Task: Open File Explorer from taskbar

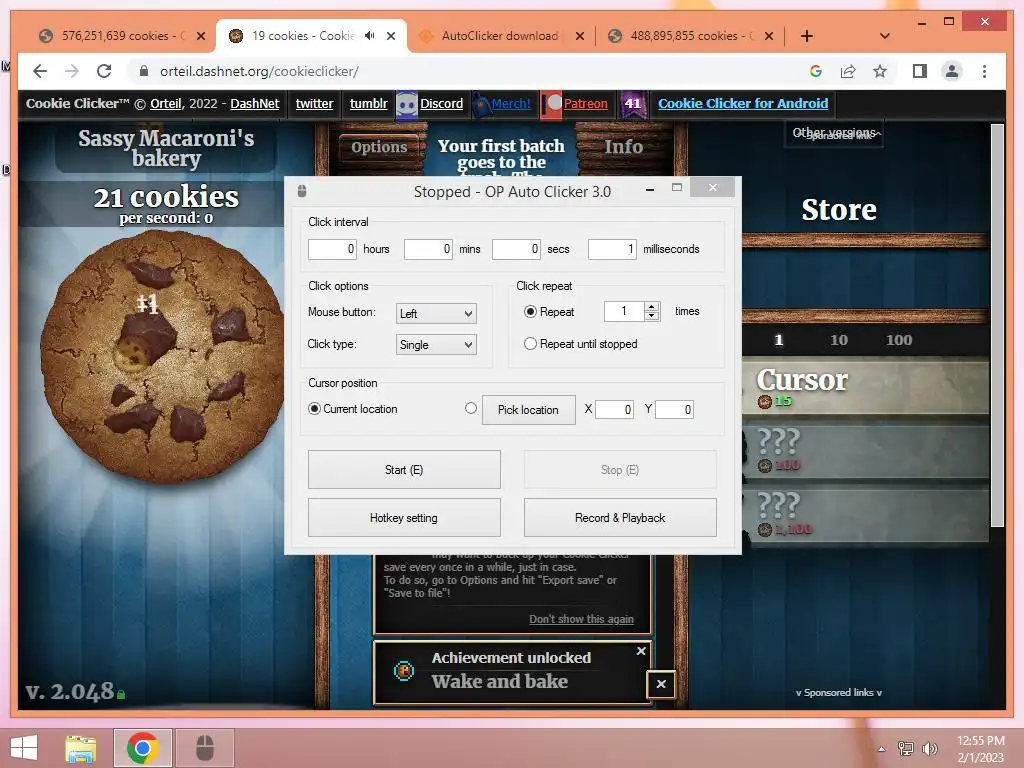Action: 80,748
